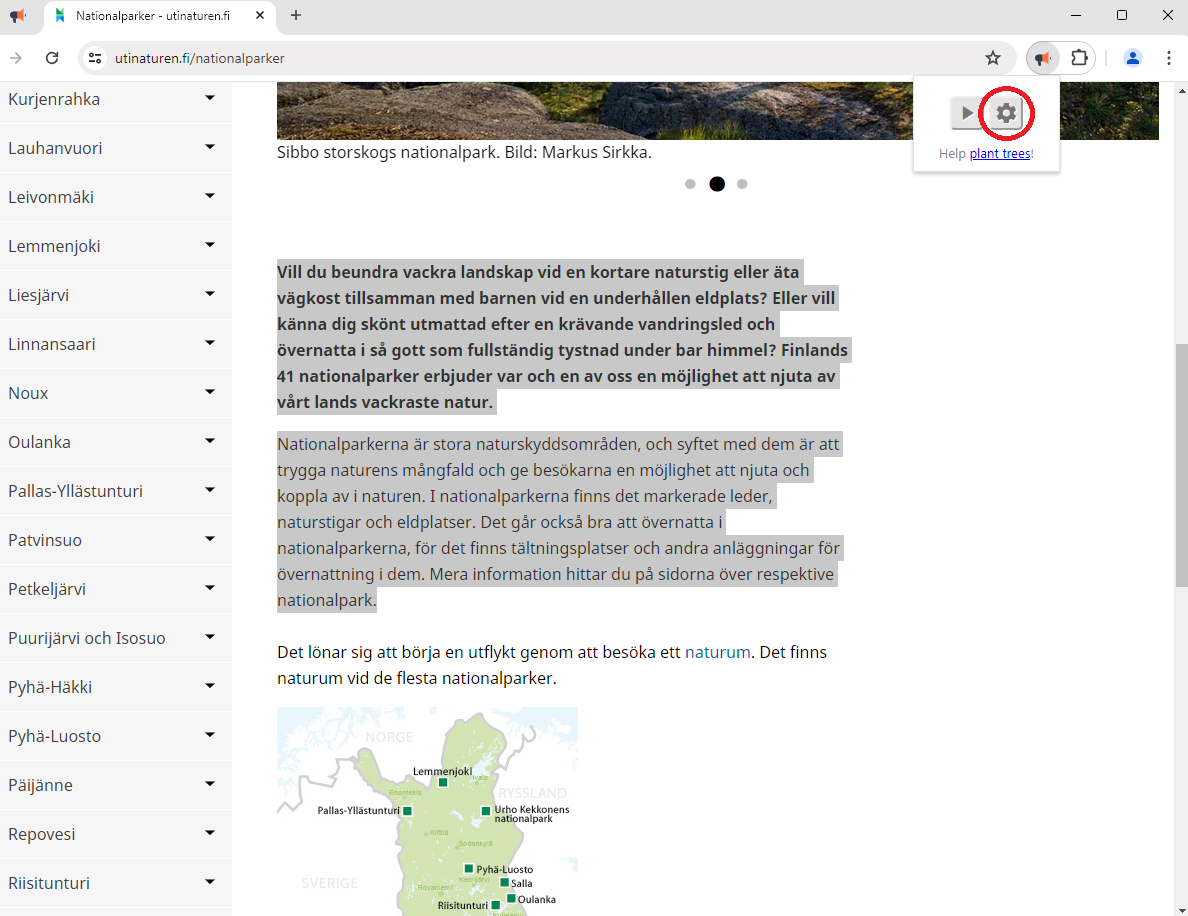Switch to the pinned megaphone tab
Viewport: 1188px width, 916px height.
tap(18, 15)
